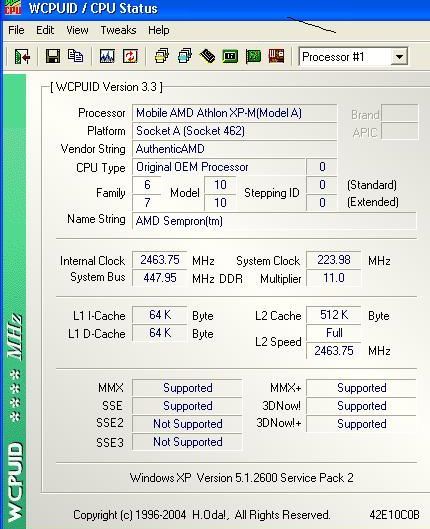430x529 pixels.
Task: Save CPU info with floppy disk icon
Action: [53, 56]
